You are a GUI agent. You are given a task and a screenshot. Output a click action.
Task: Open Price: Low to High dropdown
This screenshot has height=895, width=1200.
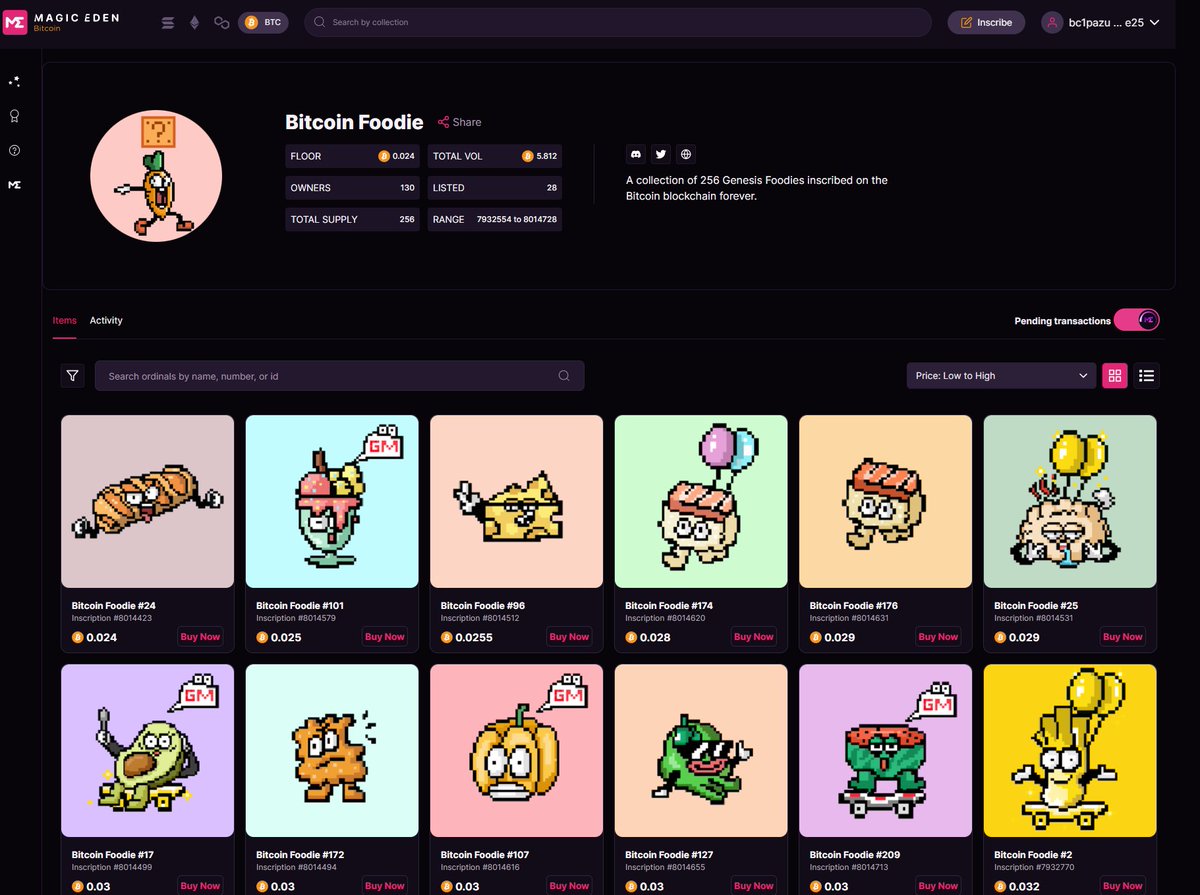(x=1001, y=376)
